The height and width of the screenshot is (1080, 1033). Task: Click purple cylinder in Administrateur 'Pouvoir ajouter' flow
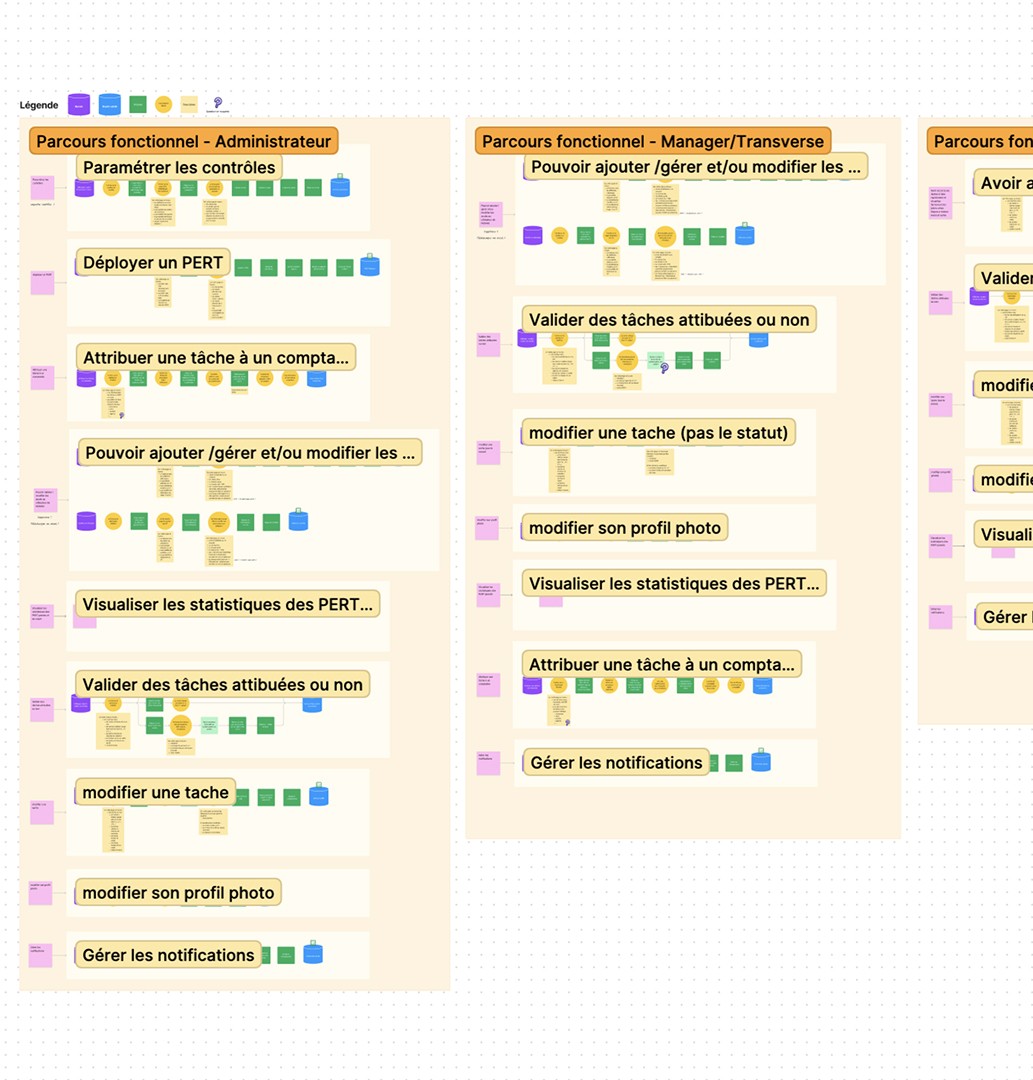click(x=86, y=521)
